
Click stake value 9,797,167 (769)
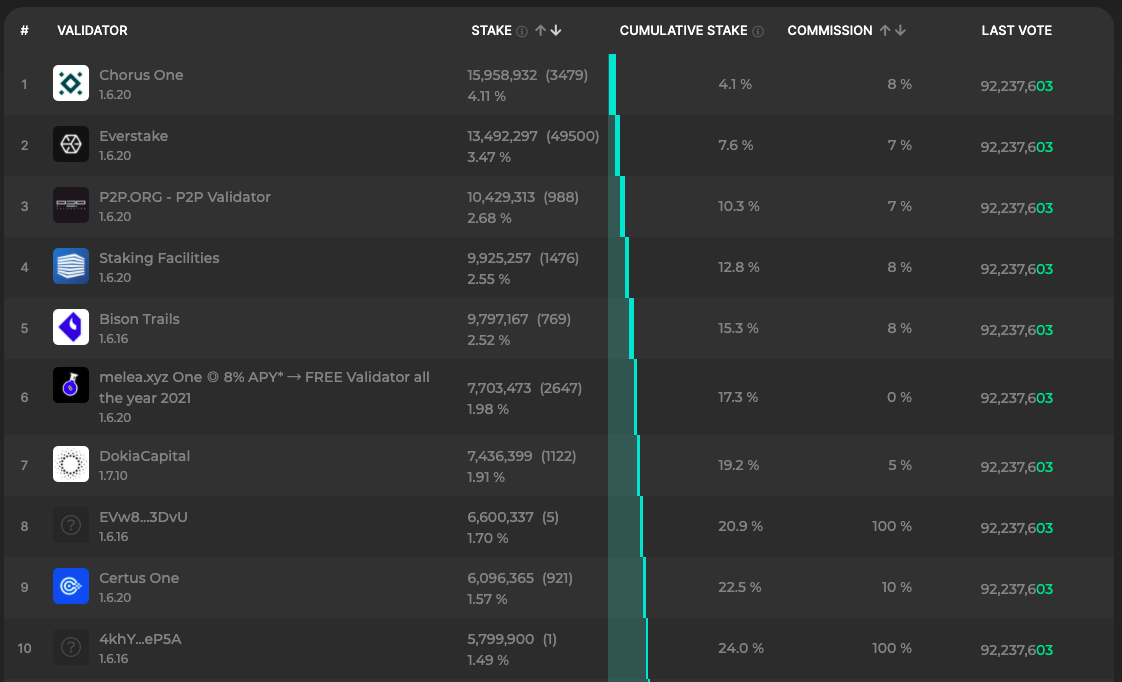519,319
